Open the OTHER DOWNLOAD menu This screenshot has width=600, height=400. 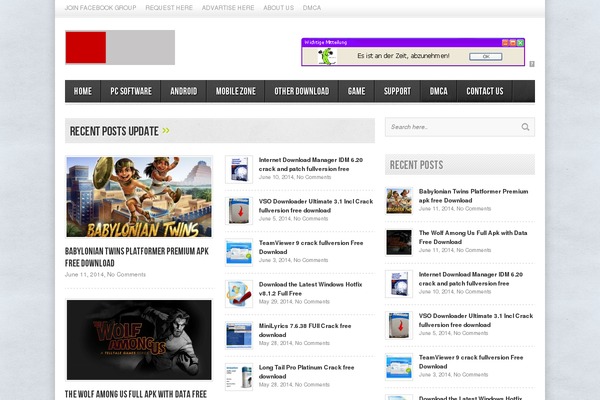(302, 91)
